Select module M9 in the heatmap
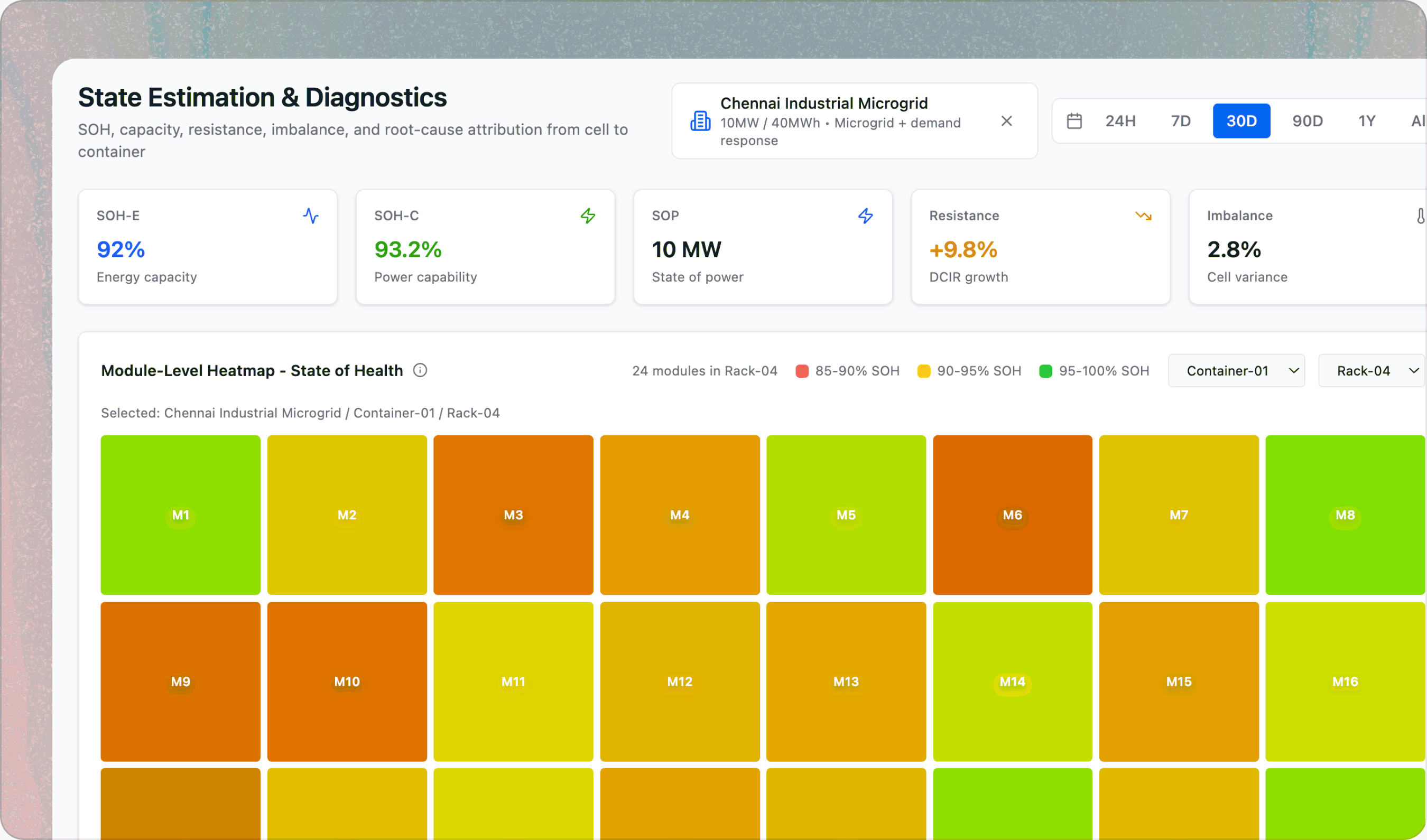This screenshot has width=1427, height=840. (x=181, y=682)
